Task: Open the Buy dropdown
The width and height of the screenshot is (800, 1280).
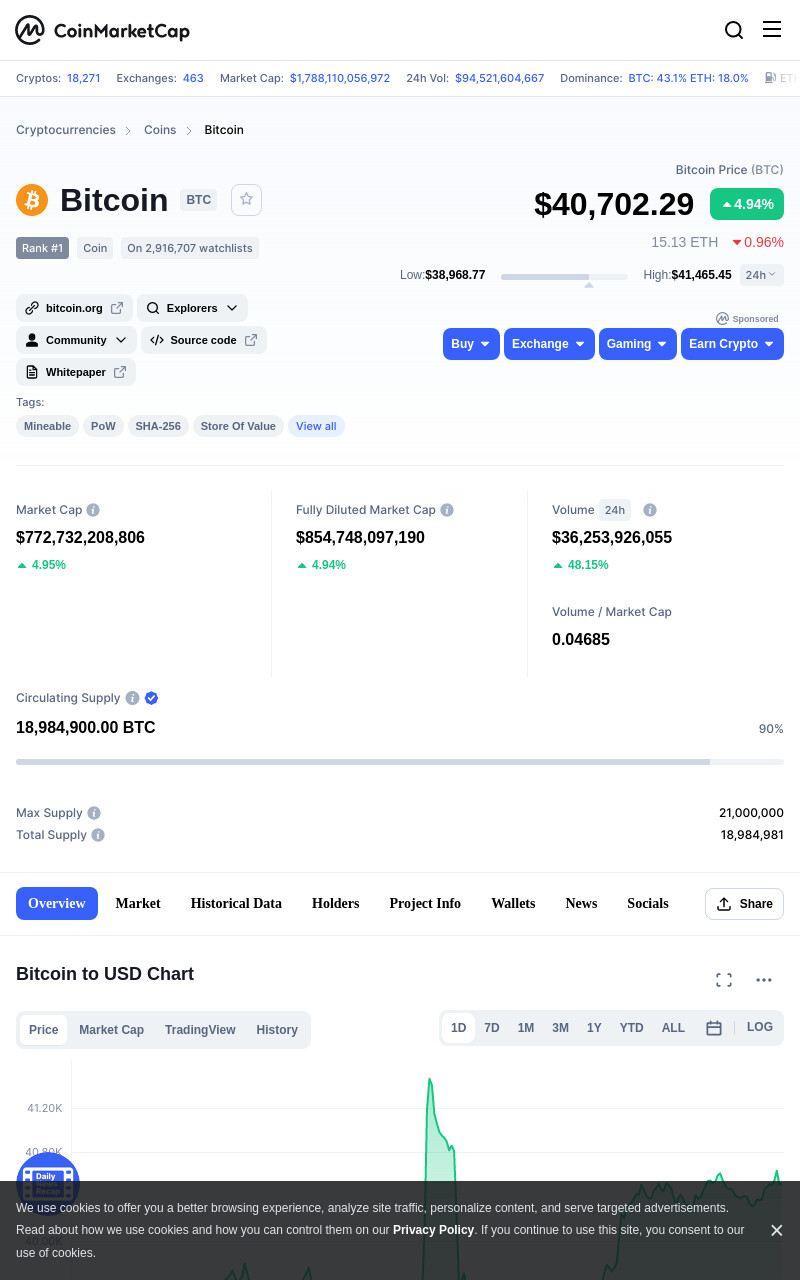Action: (471, 344)
